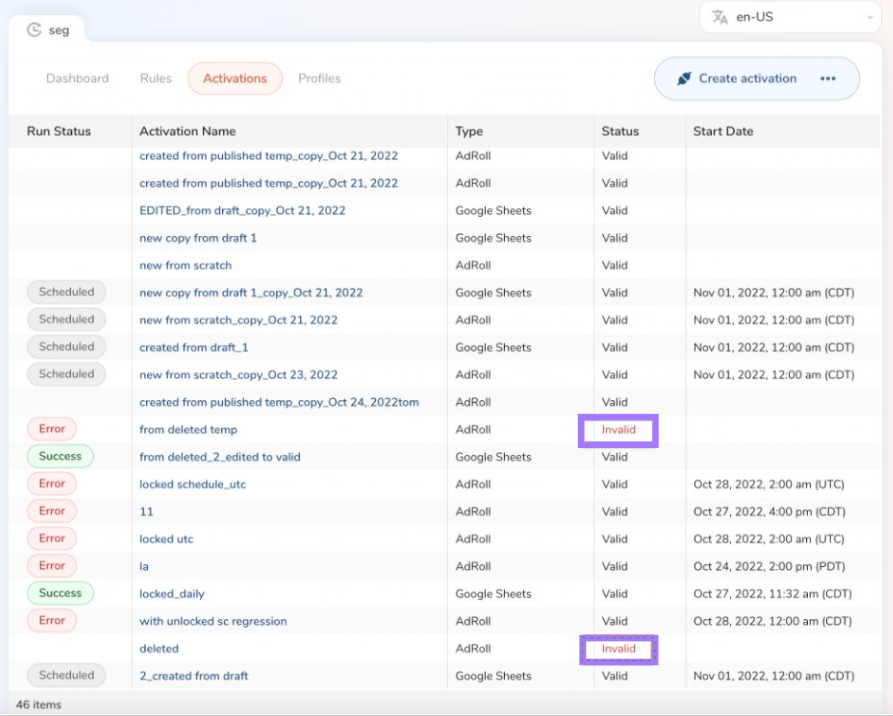Sort by Activation Name column header
Viewport: 893px width, 716px height.
pyautogui.click(x=188, y=131)
